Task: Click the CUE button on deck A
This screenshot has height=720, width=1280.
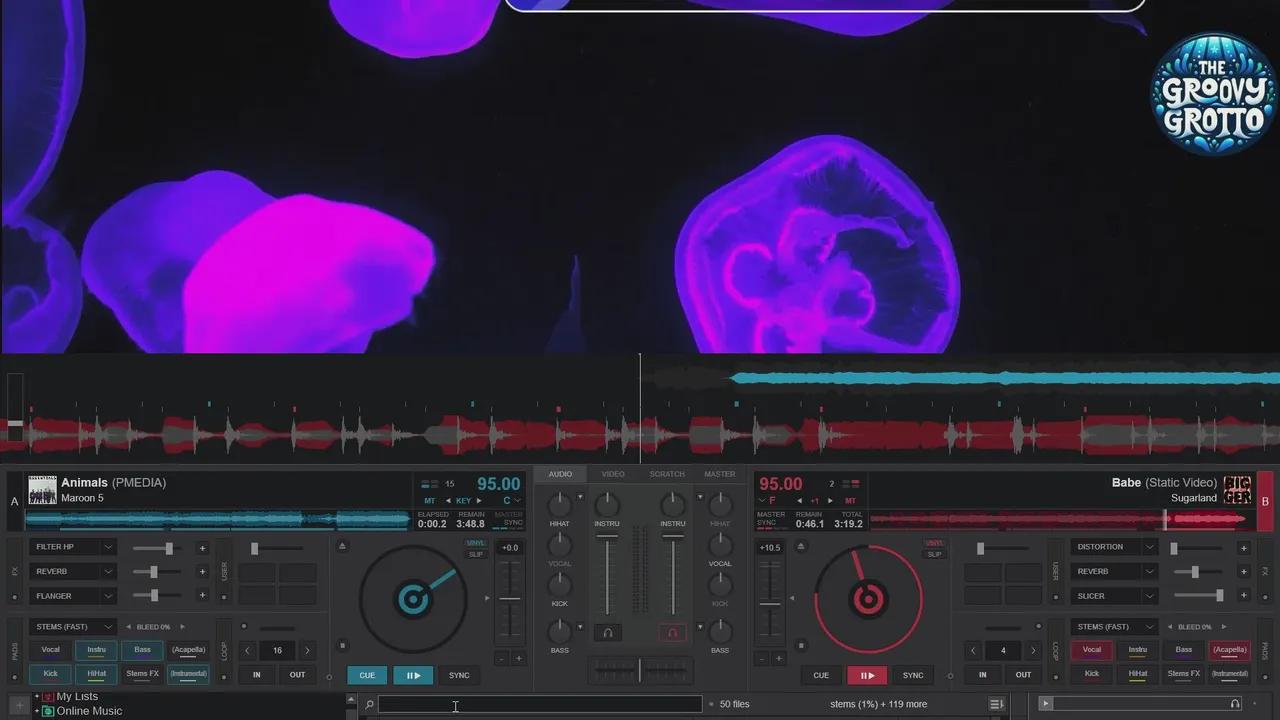Action: [367, 675]
